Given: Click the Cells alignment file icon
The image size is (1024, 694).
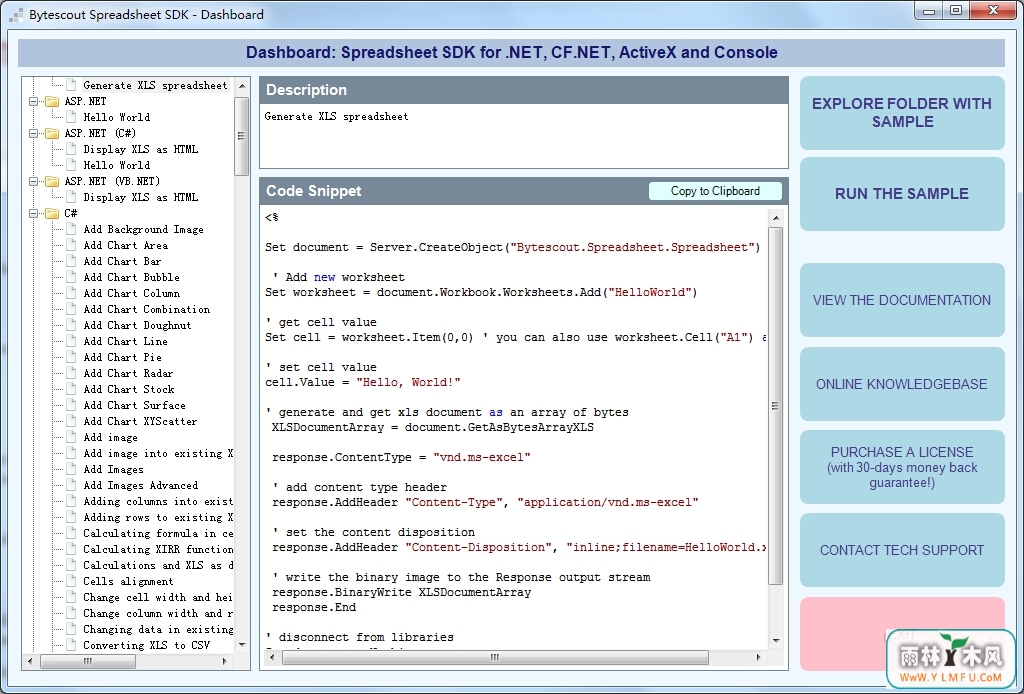Looking at the screenshot, I should pyautogui.click(x=71, y=581).
